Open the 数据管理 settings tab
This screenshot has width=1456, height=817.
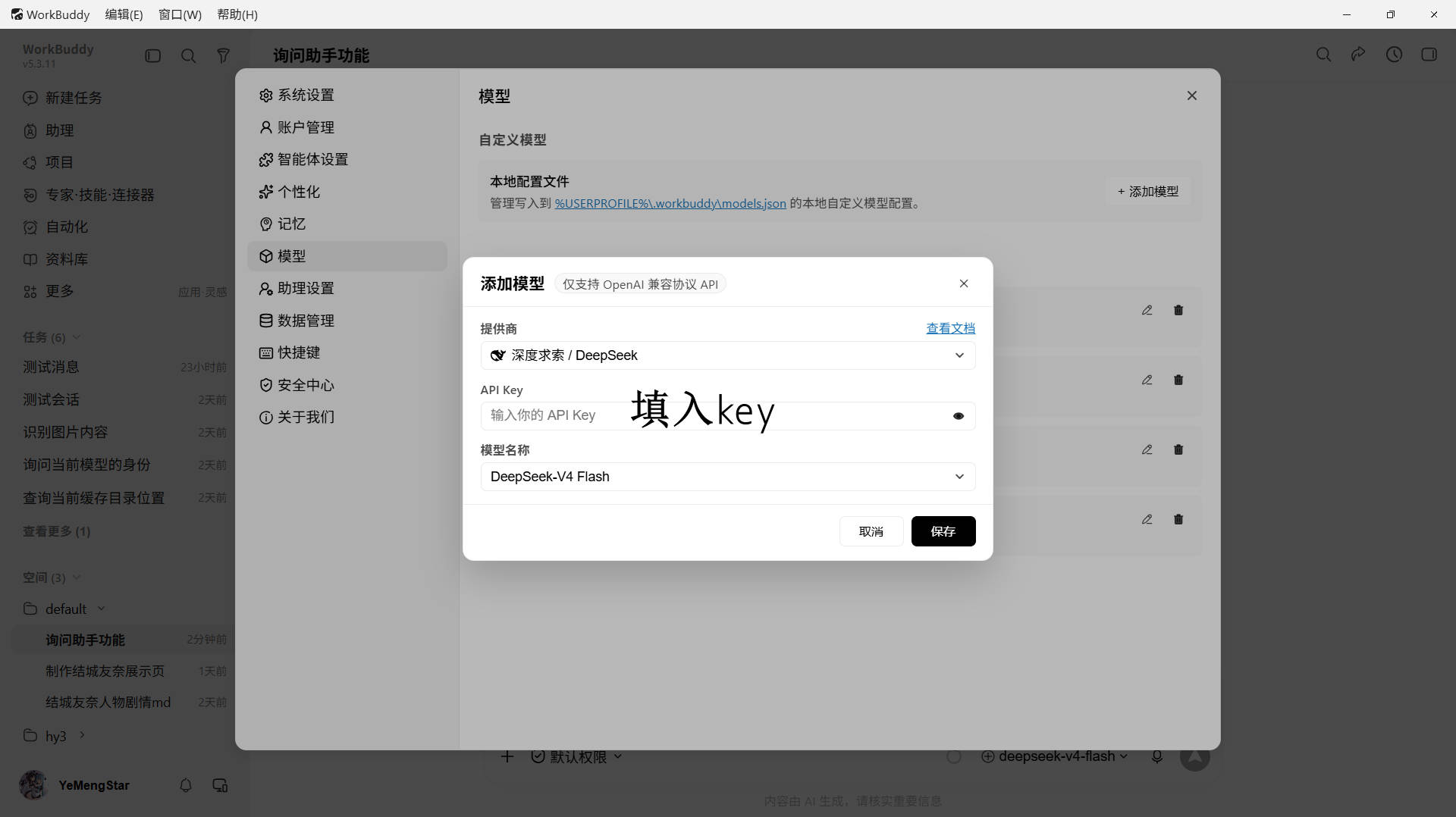(x=347, y=321)
